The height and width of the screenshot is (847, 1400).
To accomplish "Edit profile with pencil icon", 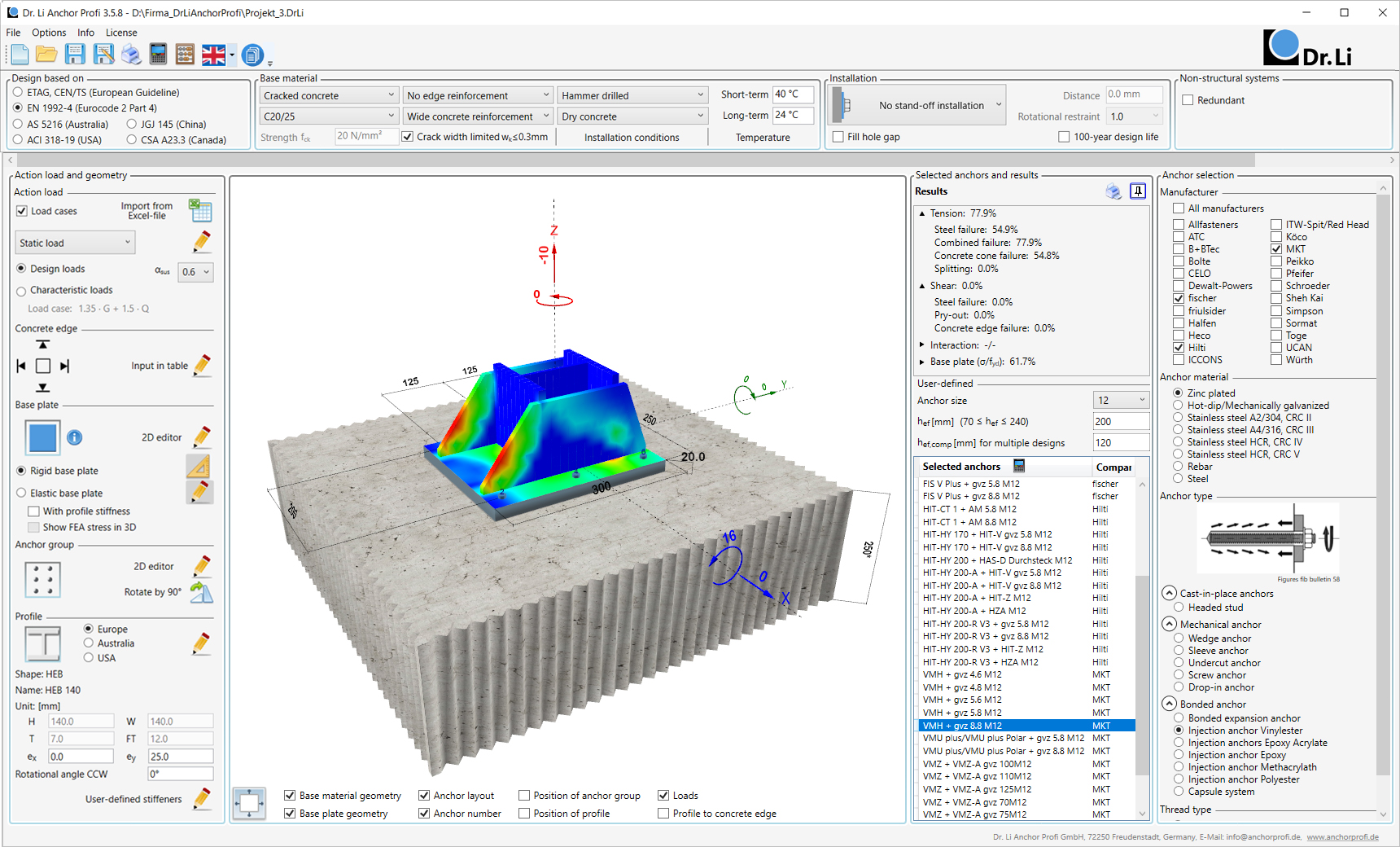I will point(201,643).
